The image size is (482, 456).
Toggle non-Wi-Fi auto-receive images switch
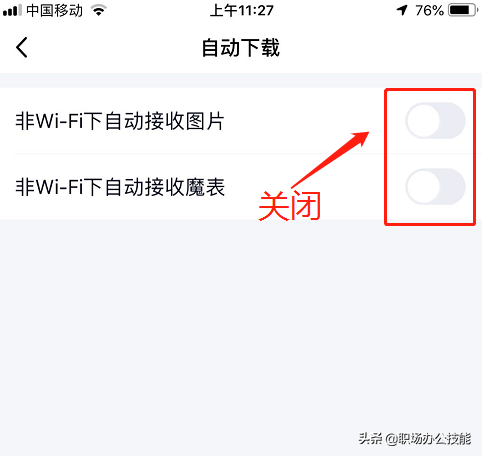tap(435, 121)
